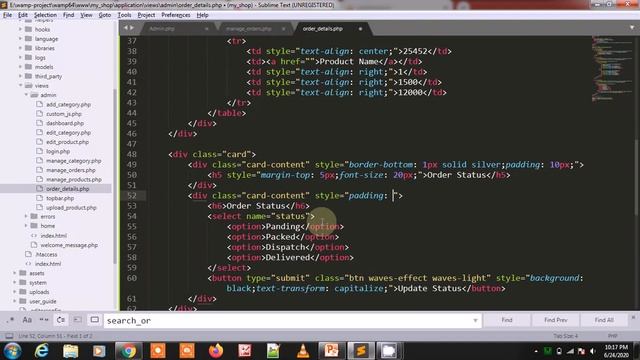This screenshot has height=360, width=640.
Task: Click Tab Size 4 in status bar
Action: pos(565,336)
